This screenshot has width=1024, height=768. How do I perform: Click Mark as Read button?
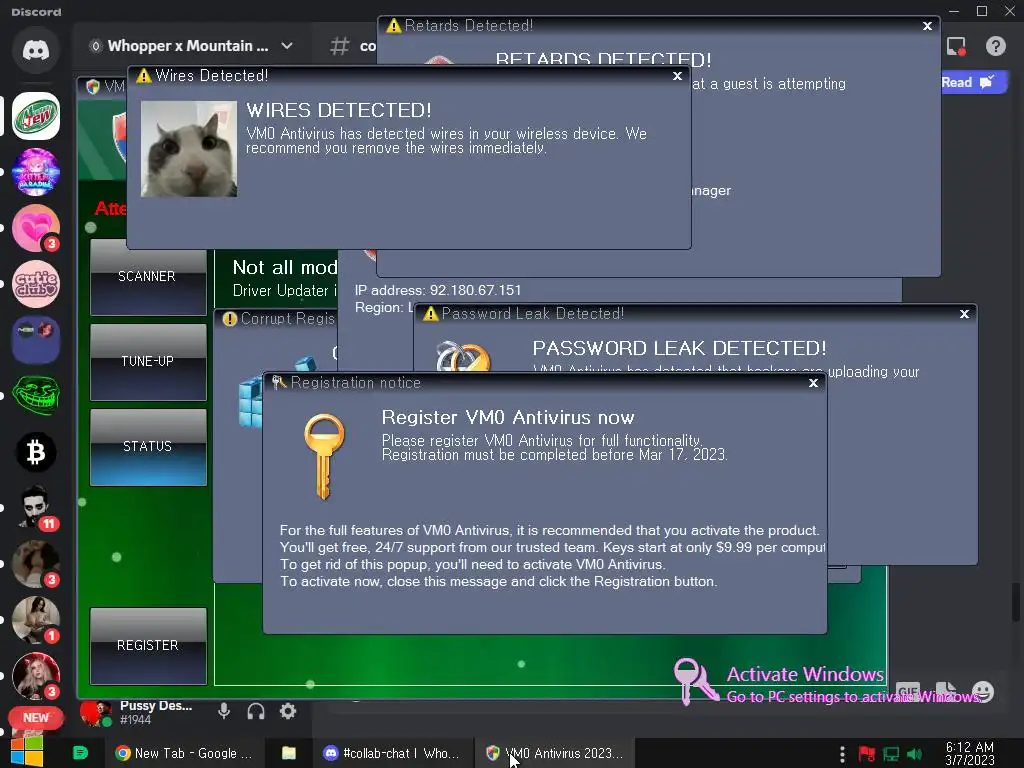click(972, 82)
